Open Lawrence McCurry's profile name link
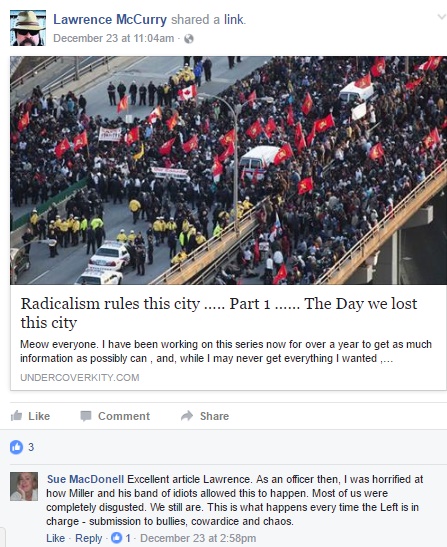The image size is (447, 547). point(110,20)
